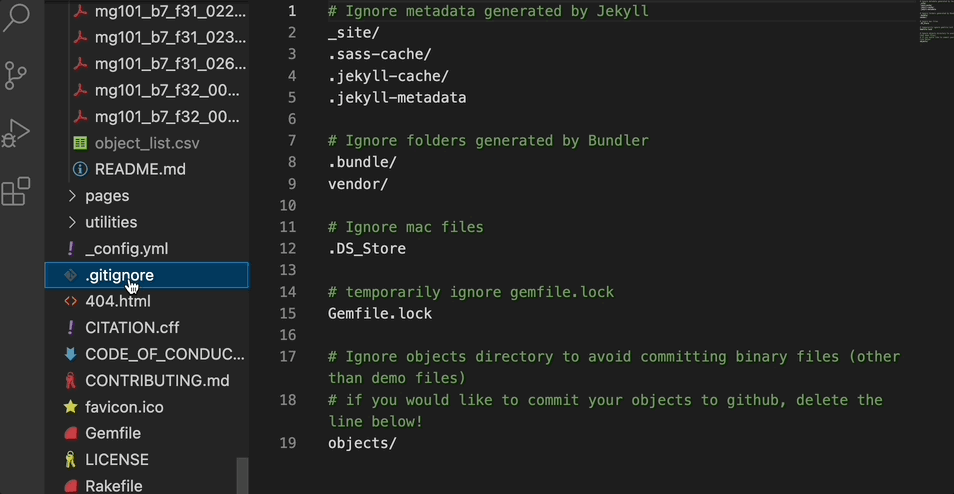
Task: Click the red ribbon icon of CONTRIBUTING.md
Action: click(71, 381)
